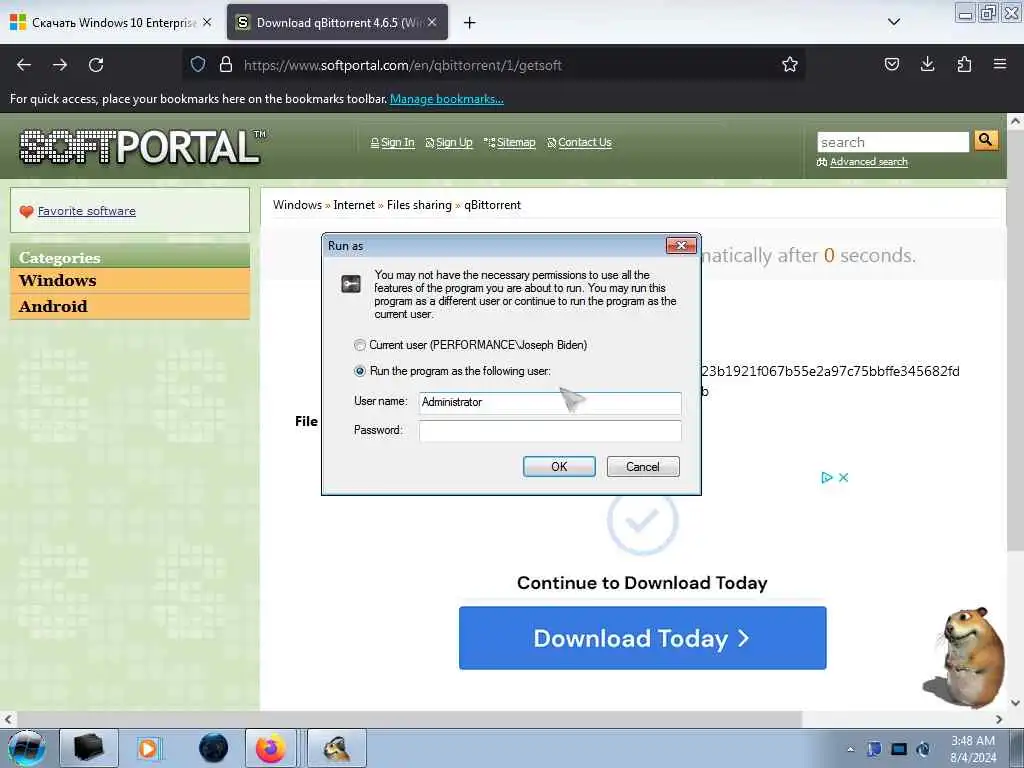Click the User name field
Viewport: 1024px width, 768px height.
550,402
